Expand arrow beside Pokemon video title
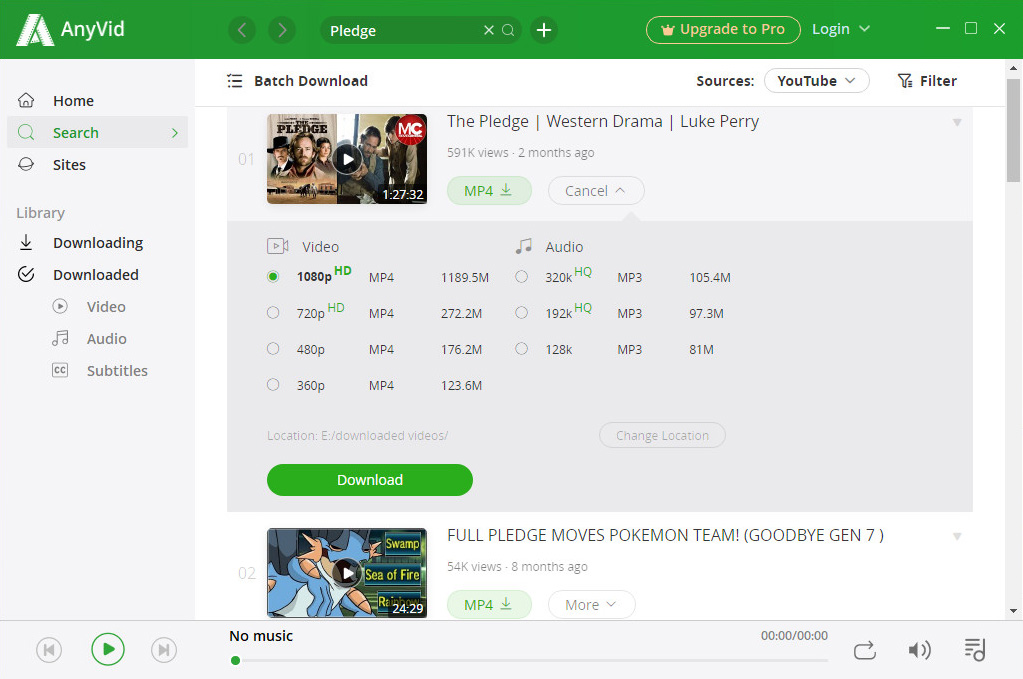1023x679 pixels. pyautogui.click(x=957, y=536)
